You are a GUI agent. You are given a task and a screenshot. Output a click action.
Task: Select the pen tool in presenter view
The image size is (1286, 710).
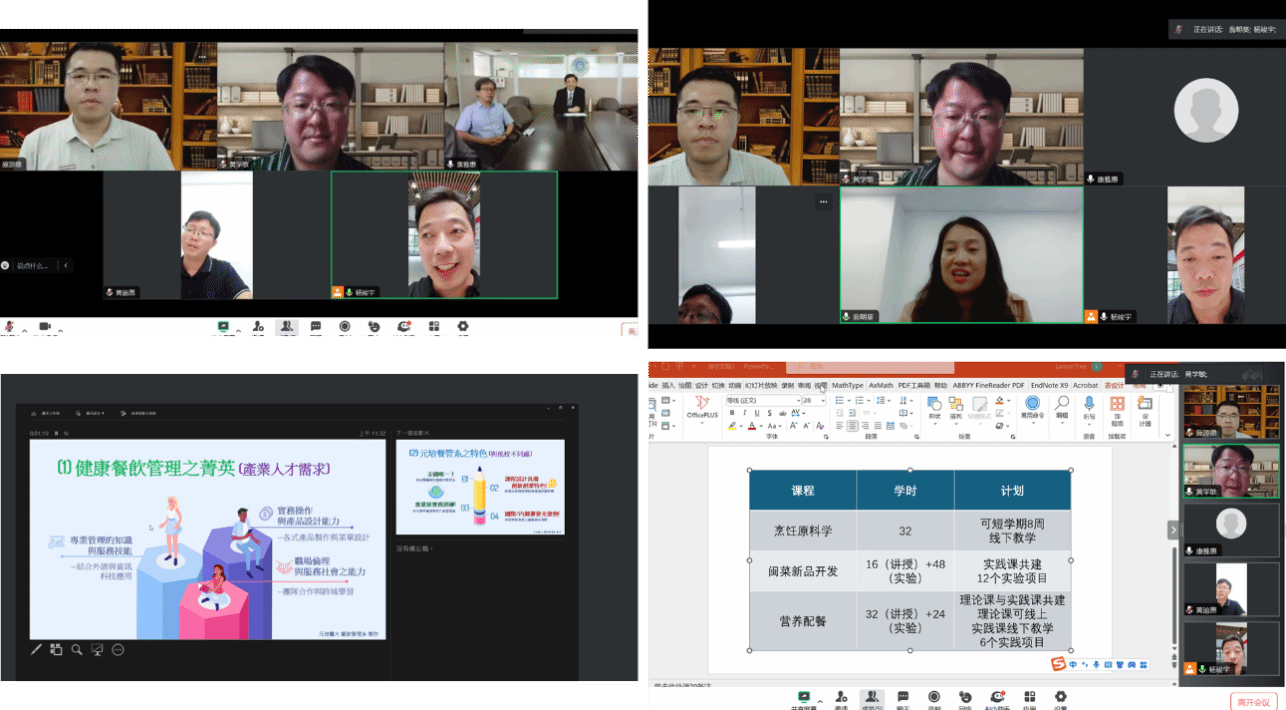point(37,649)
